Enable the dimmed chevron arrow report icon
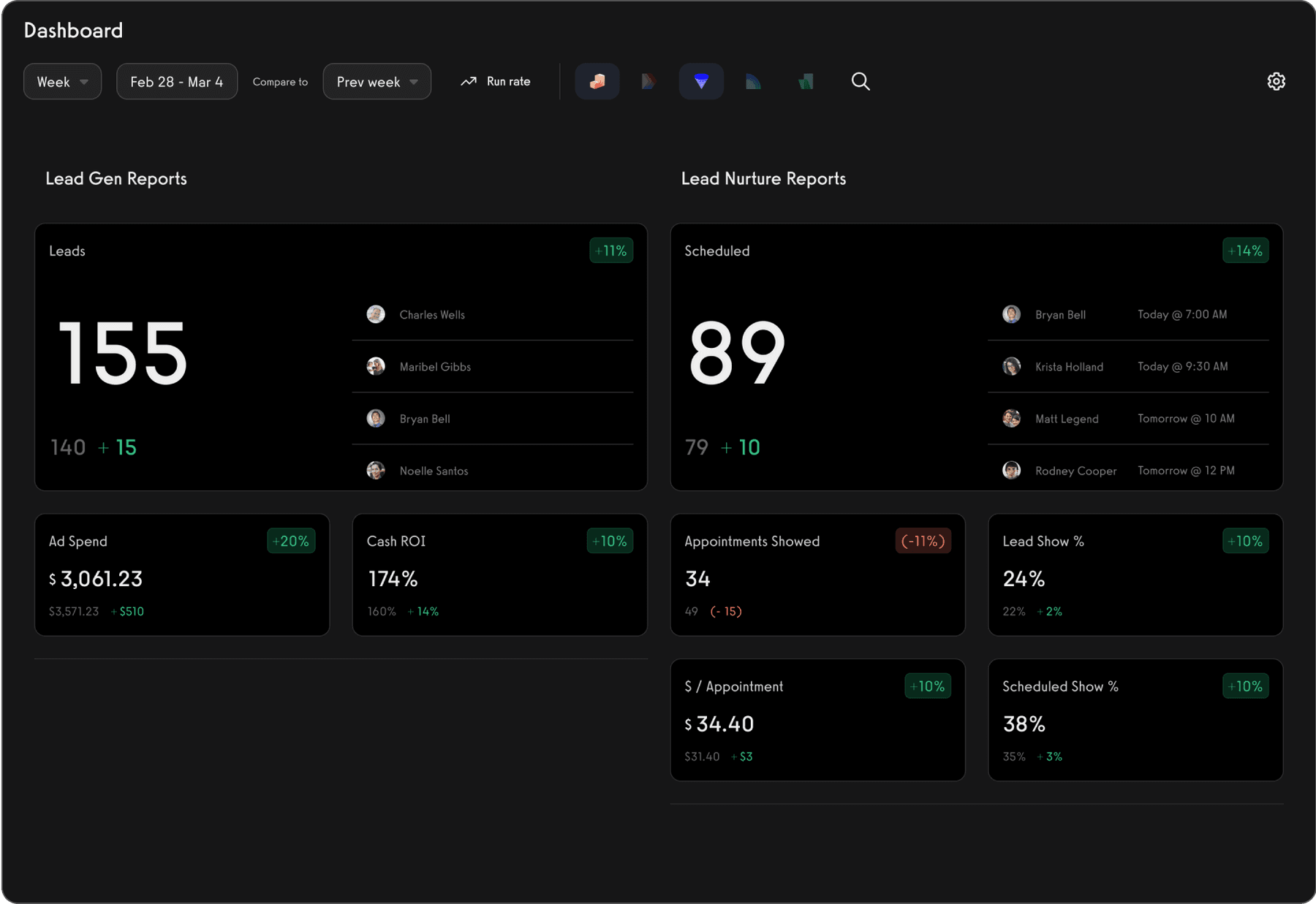 tap(648, 81)
